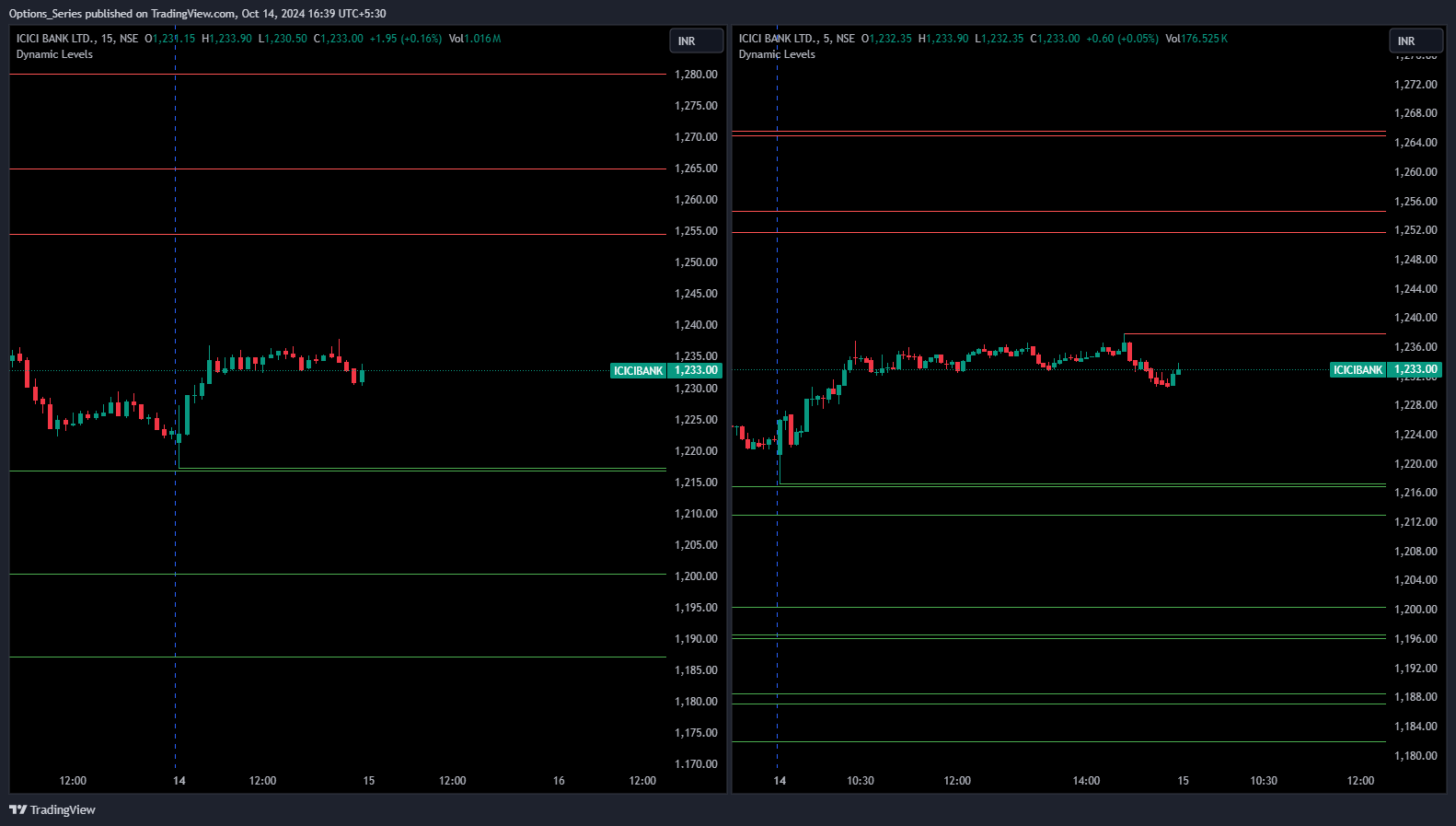Open INR currency selector in 5-minute chart
The image size is (1456, 826).
coord(1416,41)
